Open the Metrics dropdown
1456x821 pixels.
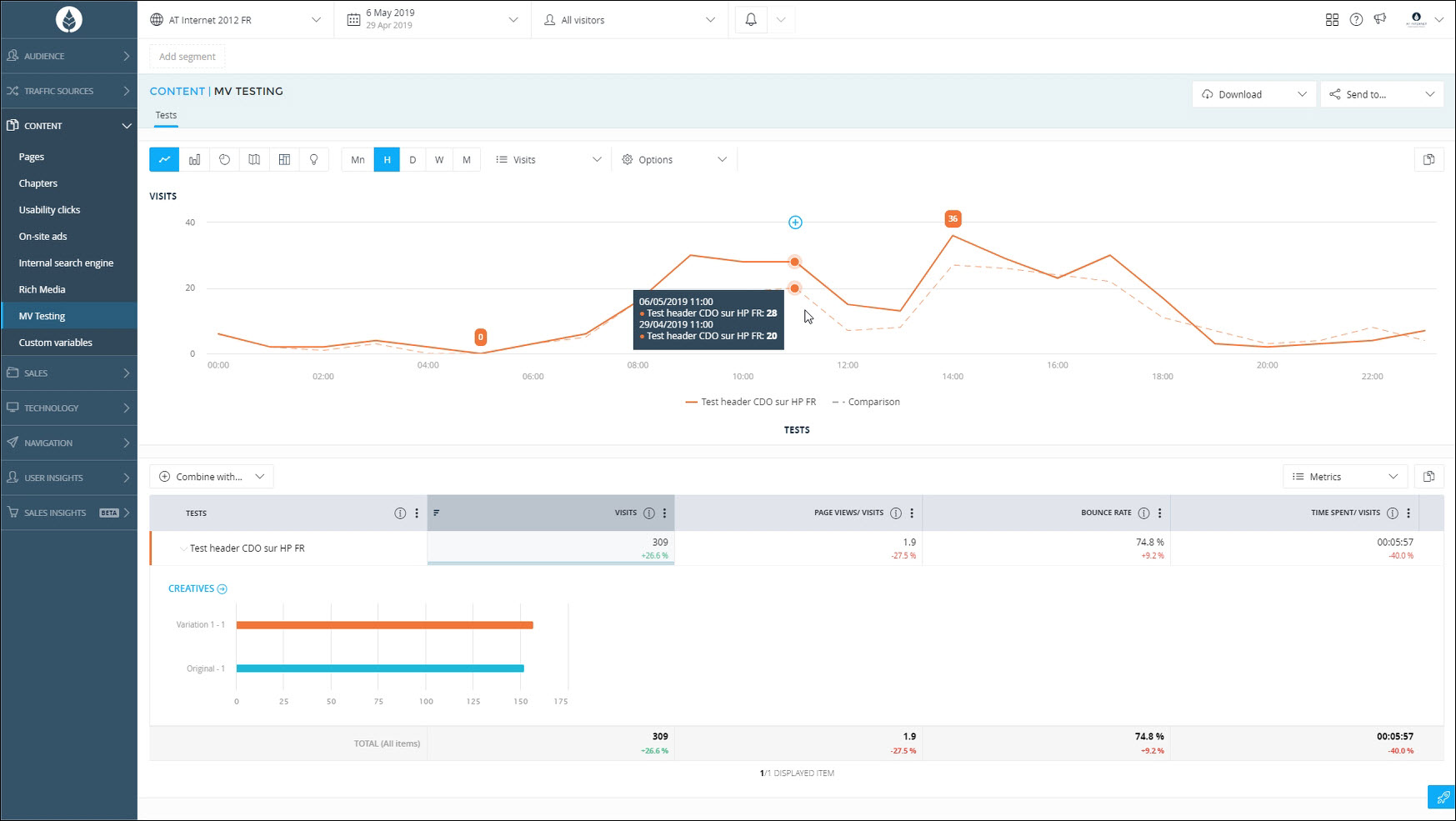1345,476
